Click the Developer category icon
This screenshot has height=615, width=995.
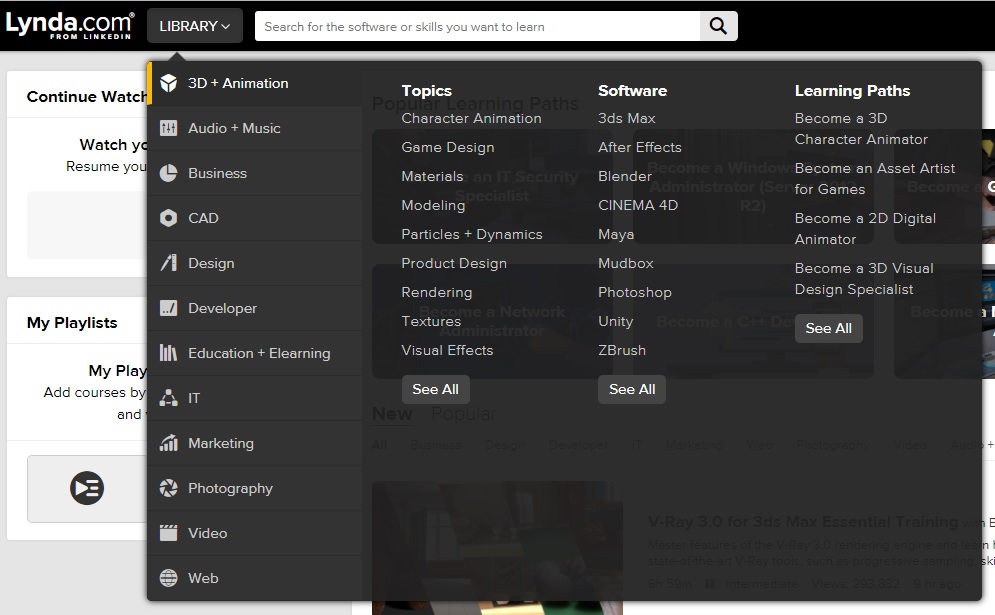click(x=169, y=308)
